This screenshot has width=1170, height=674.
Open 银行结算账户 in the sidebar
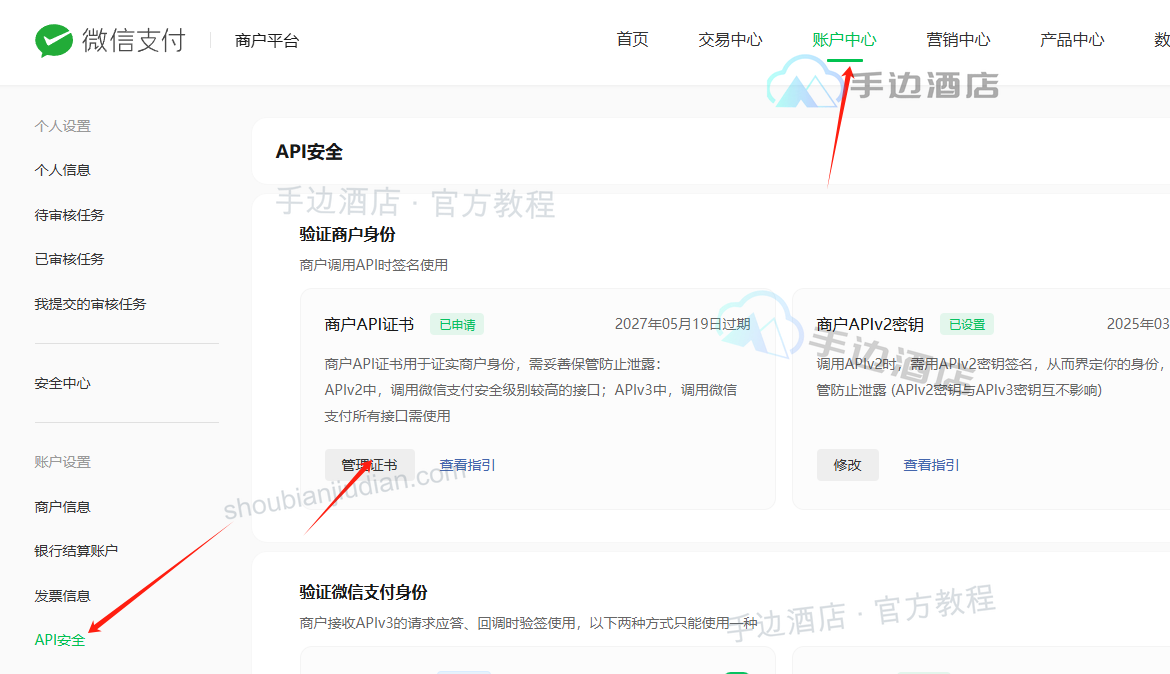coord(76,551)
